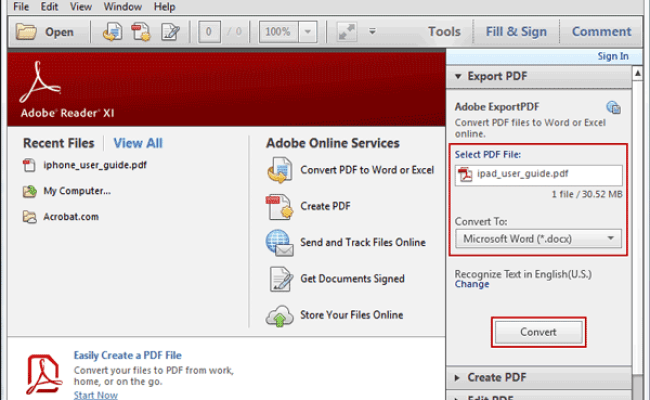Screen dimensions: 650x400
Task: Click the read mode expand arrows icon
Action: click(x=347, y=32)
